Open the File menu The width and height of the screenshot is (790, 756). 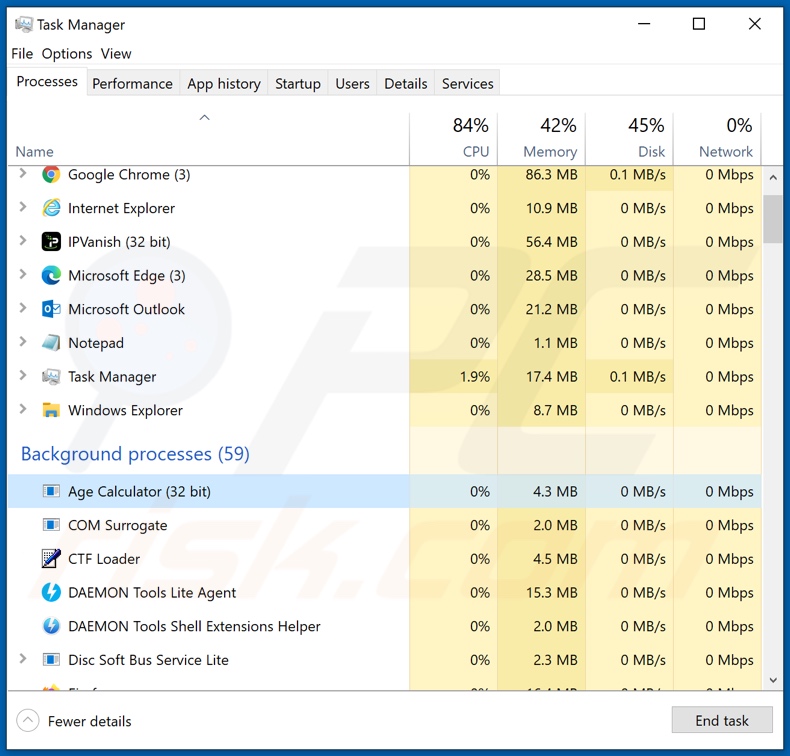pyautogui.click(x=22, y=53)
